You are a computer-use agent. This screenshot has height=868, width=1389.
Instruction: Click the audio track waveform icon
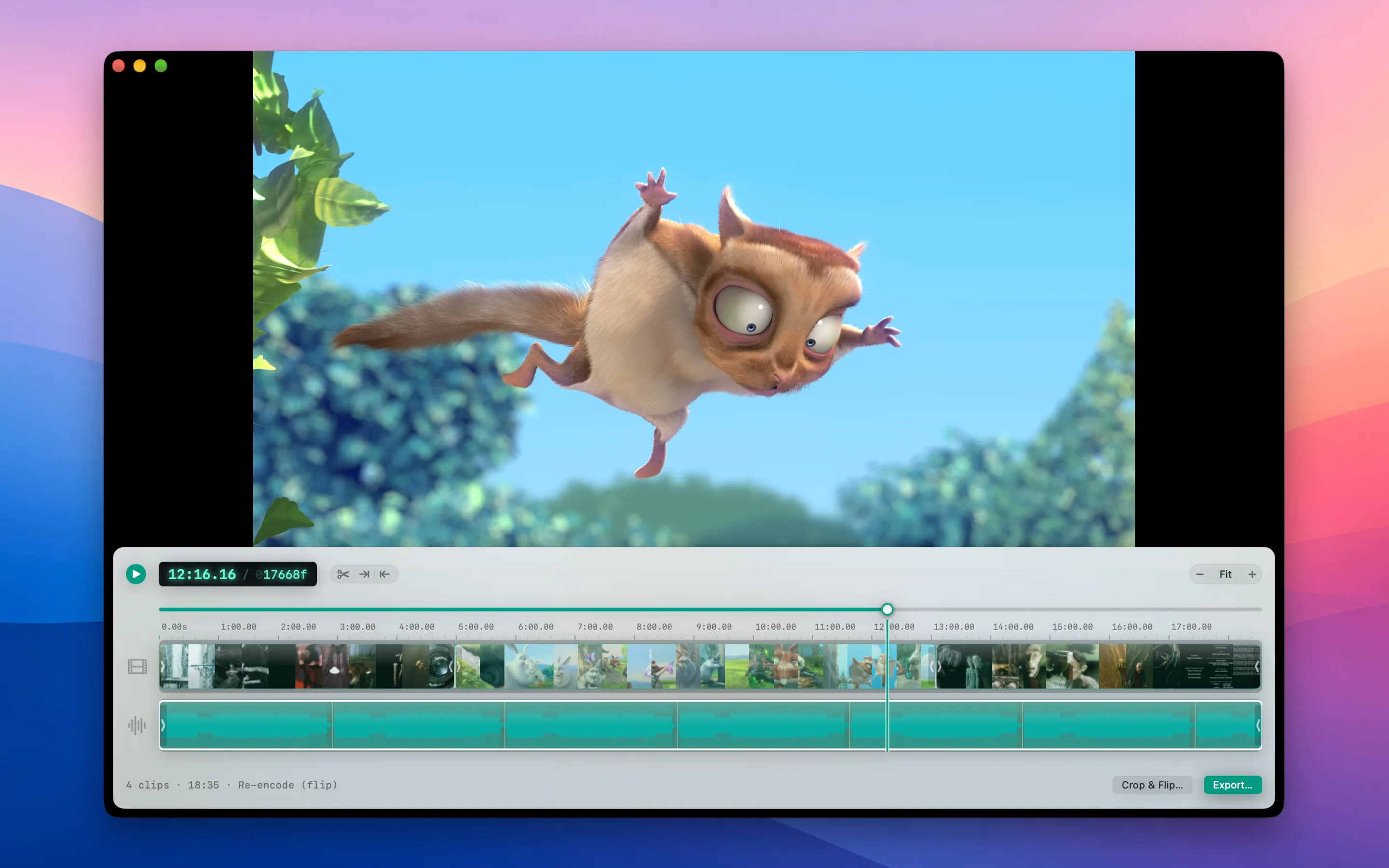coord(137,726)
